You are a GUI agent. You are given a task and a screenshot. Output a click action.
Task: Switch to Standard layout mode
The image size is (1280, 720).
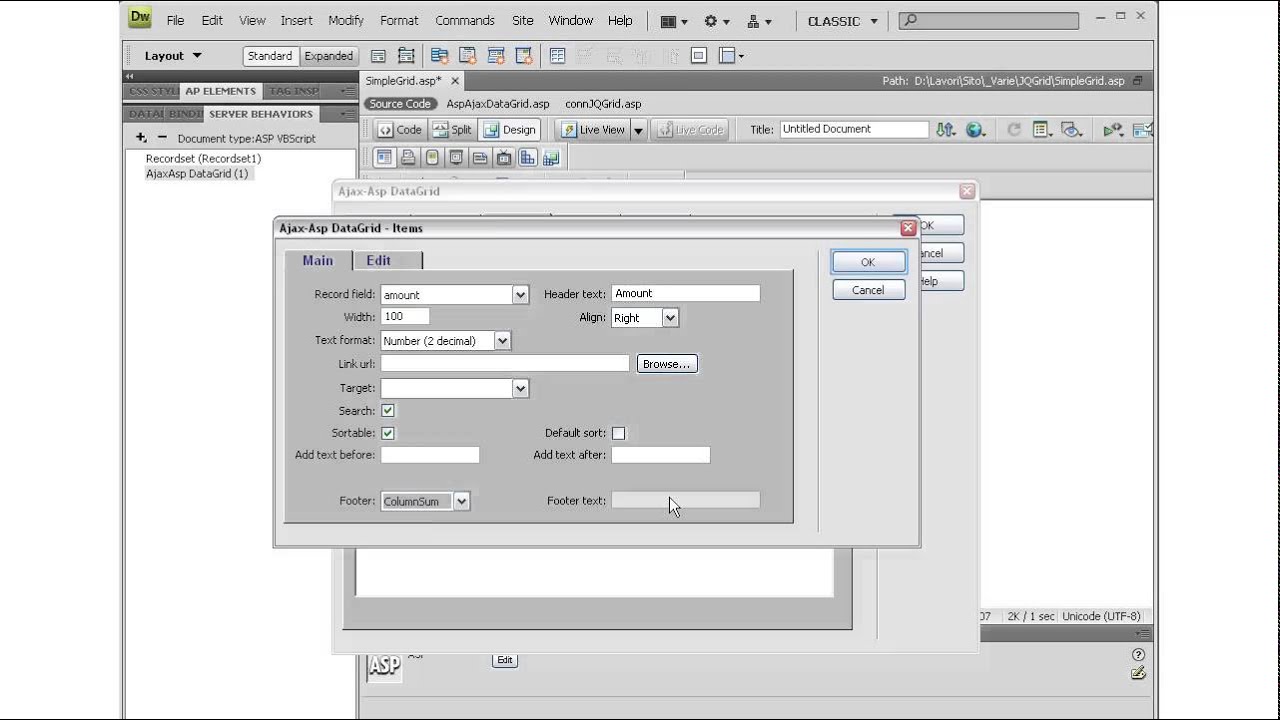pos(270,56)
